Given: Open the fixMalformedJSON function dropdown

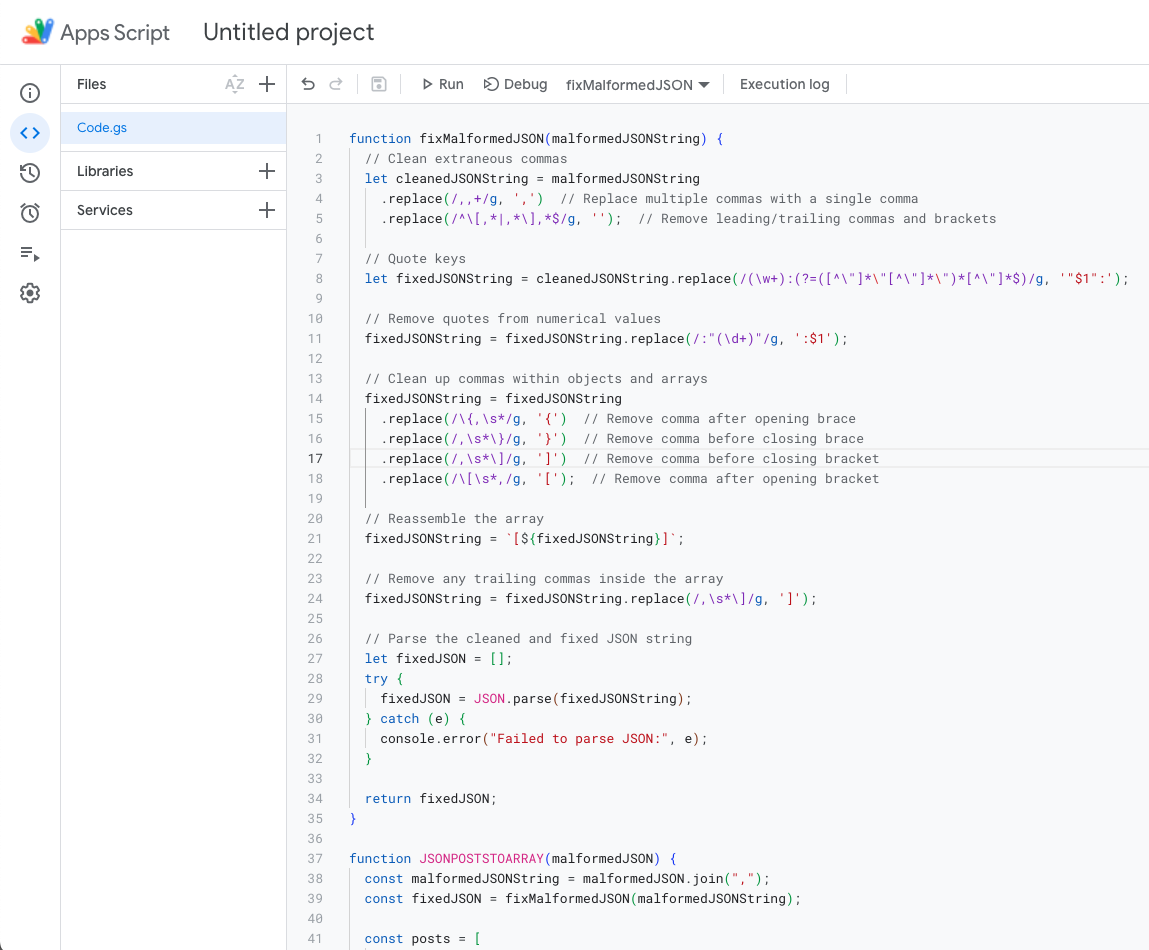Looking at the screenshot, I should [638, 84].
